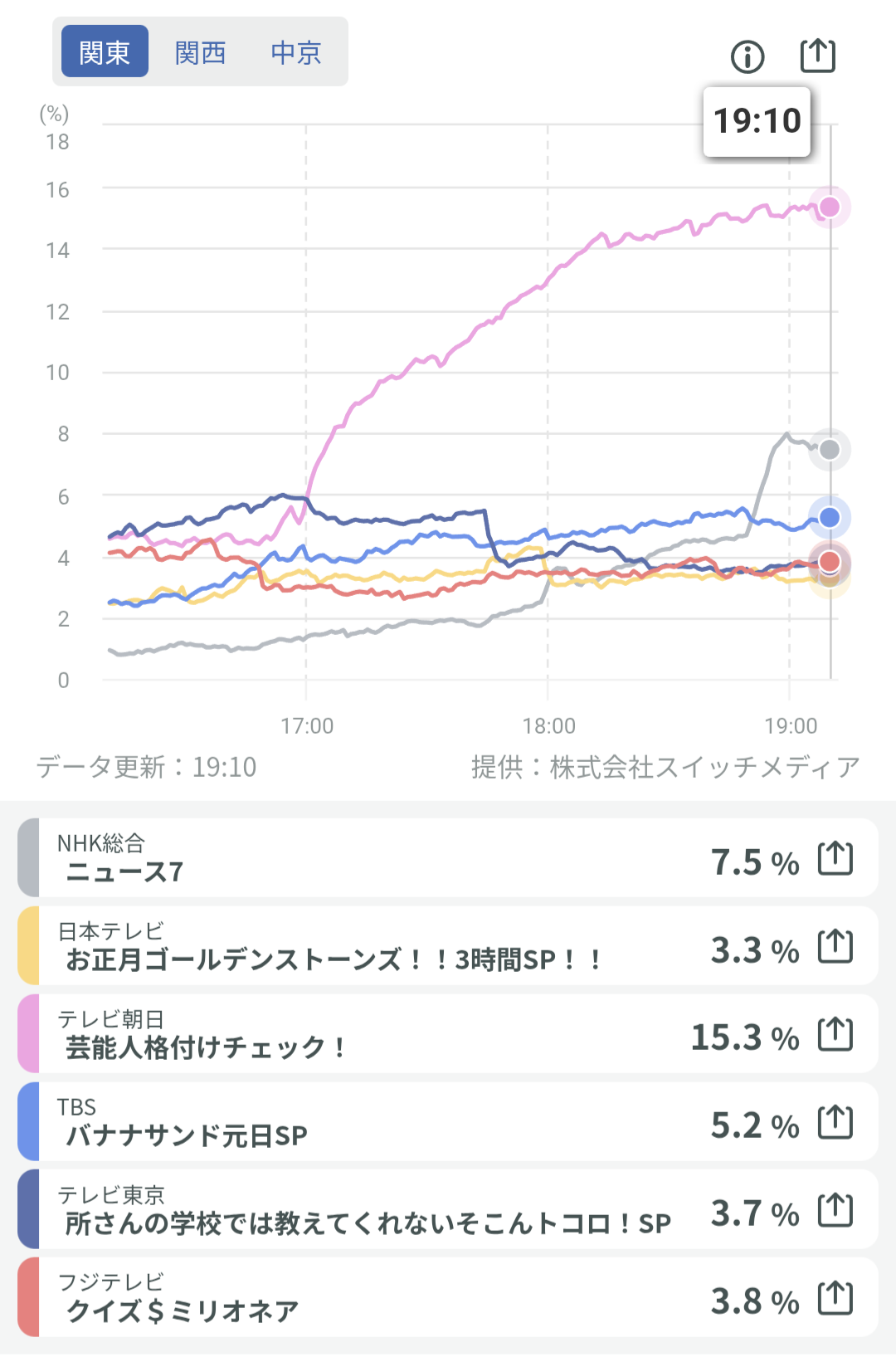The width and height of the screenshot is (896, 1357).
Task: Click the pink data point on chart
Action: (x=830, y=207)
